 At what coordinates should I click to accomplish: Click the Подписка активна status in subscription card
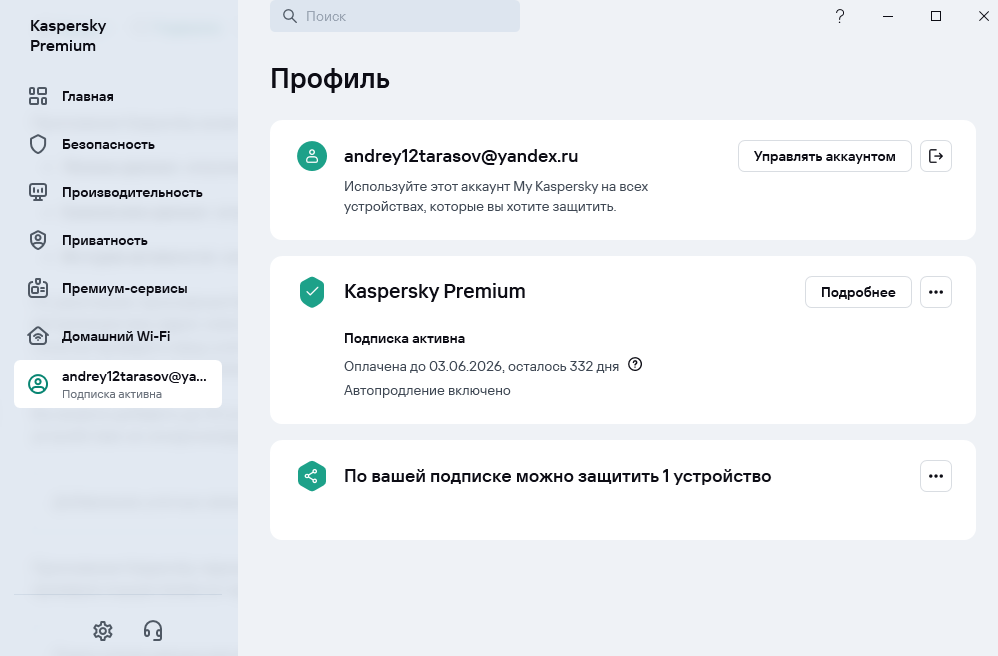click(404, 338)
